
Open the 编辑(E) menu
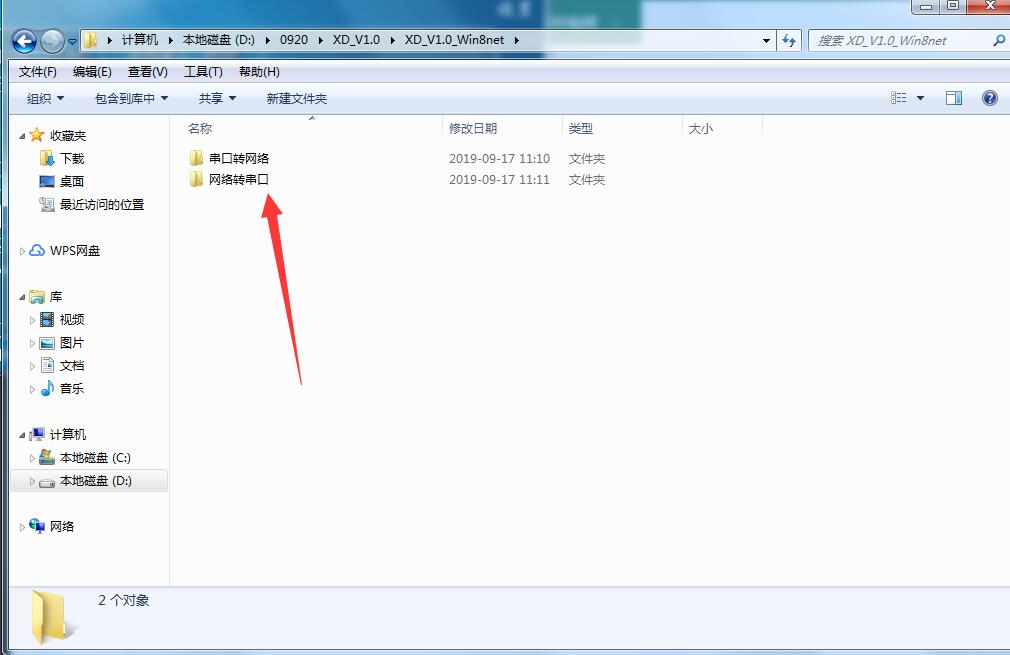click(92, 71)
